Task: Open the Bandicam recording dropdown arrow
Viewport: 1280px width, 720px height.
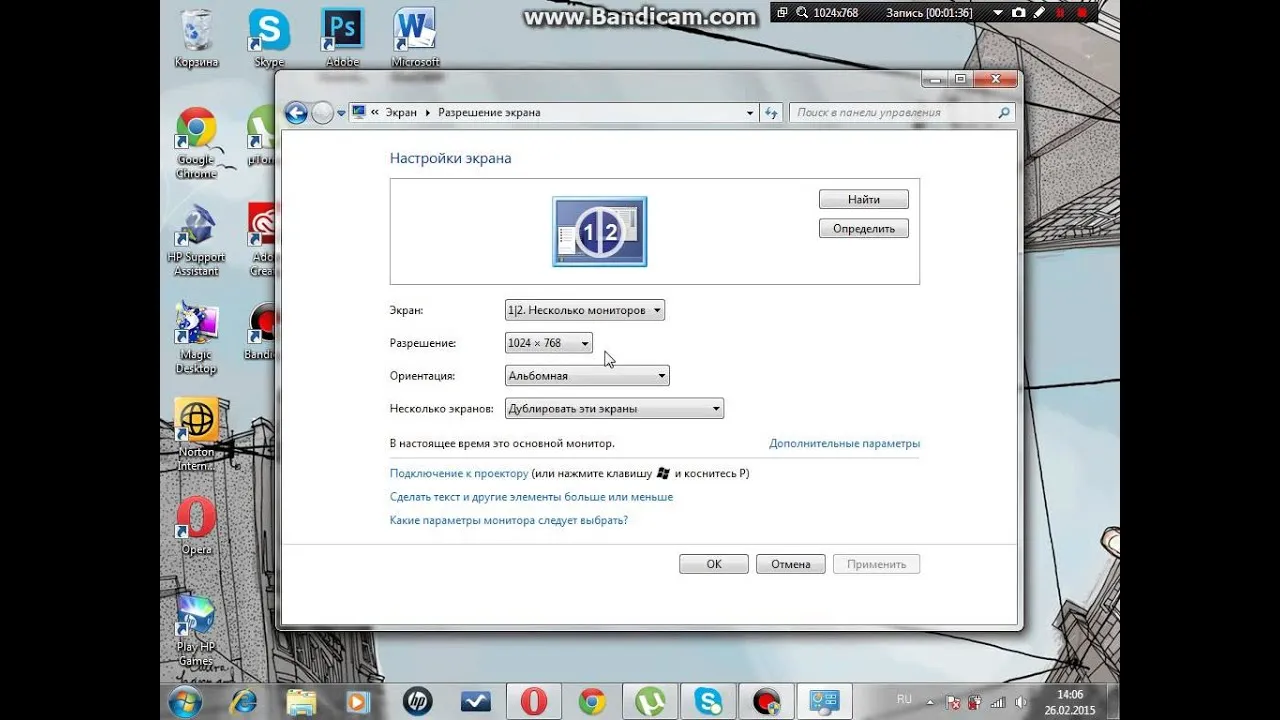Action: point(997,13)
